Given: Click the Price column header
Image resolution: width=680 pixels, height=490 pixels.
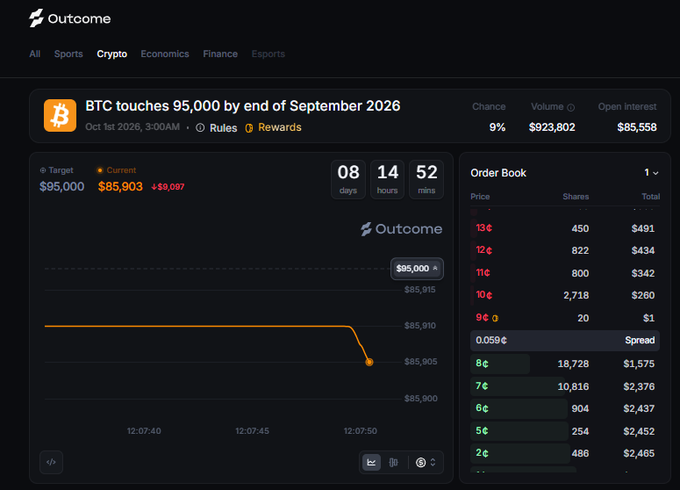Looking at the screenshot, I should coord(480,196).
